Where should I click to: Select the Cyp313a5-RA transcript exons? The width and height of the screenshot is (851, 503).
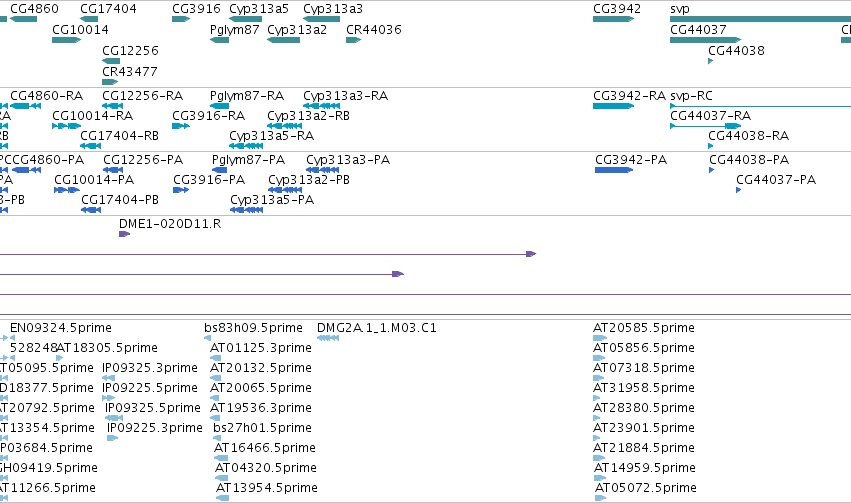246,146
